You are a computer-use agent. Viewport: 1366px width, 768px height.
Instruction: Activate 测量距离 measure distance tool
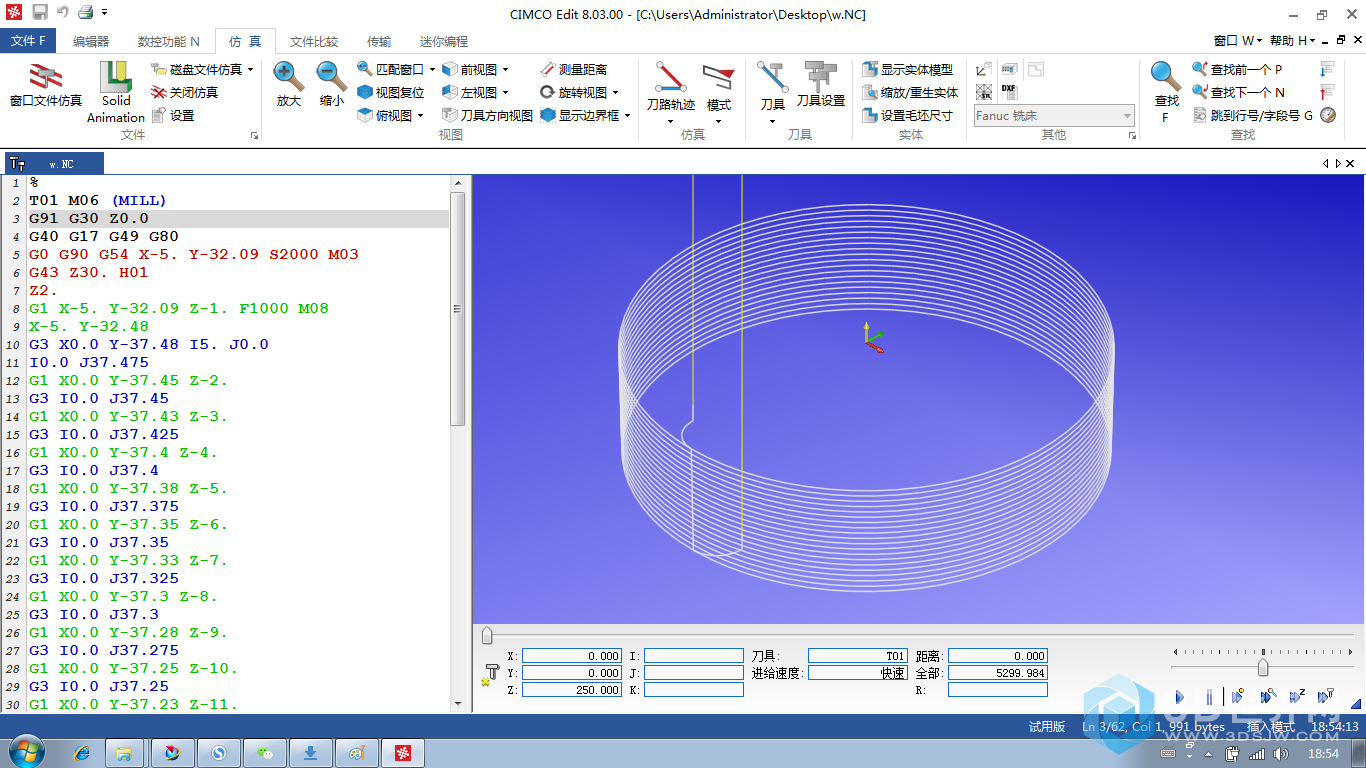point(573,69)
